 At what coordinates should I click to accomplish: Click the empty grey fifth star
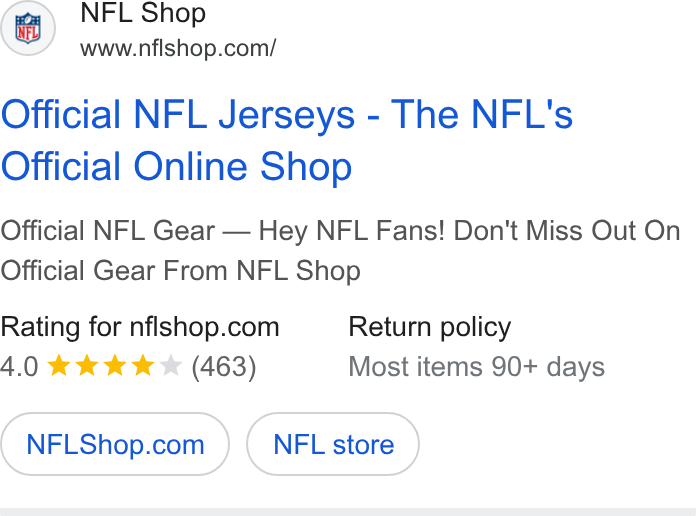point(171,365)
